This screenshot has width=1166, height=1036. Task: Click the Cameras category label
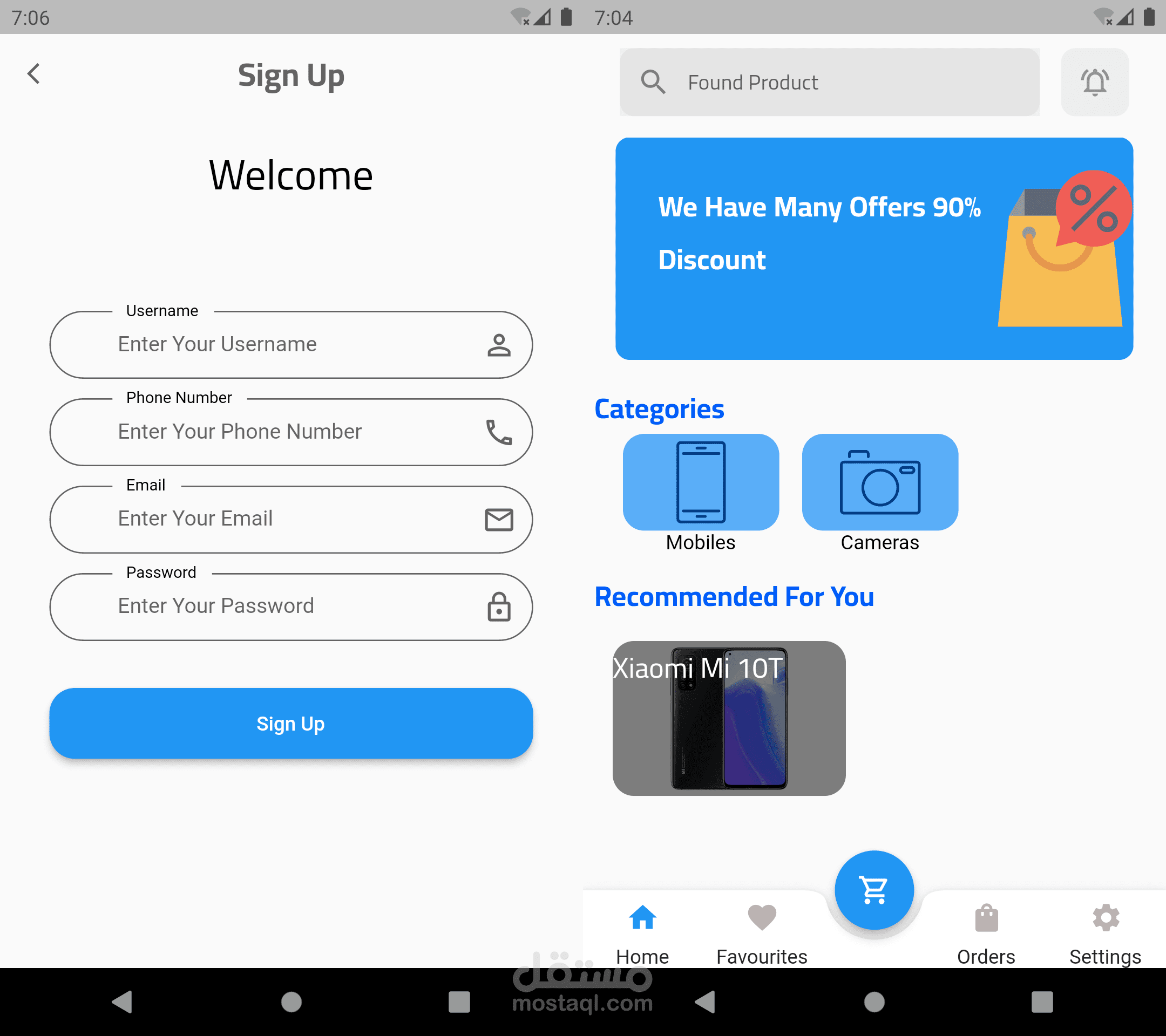click(880, 542)
